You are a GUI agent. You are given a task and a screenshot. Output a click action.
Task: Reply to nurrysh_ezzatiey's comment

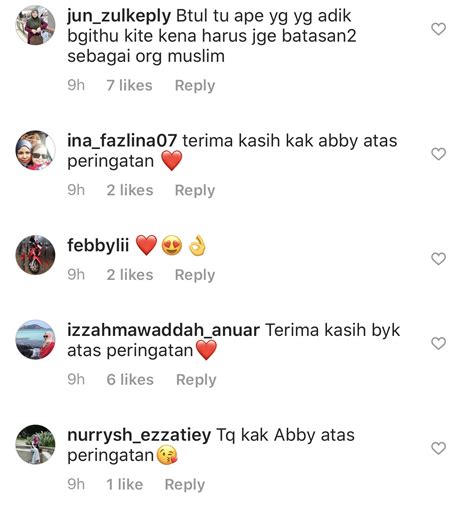click(x=185, y=484)
